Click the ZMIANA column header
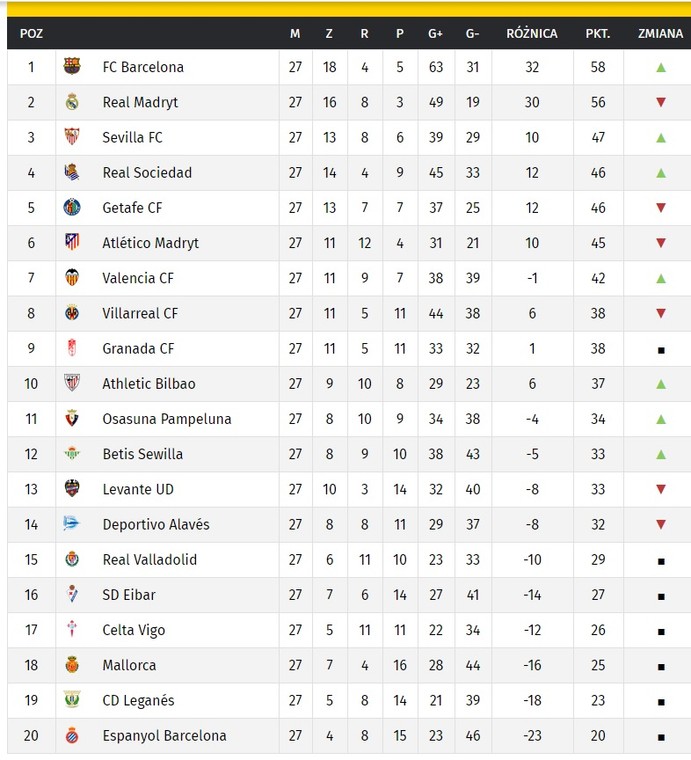This screenshot has width=691, height=760. [660, 33]
